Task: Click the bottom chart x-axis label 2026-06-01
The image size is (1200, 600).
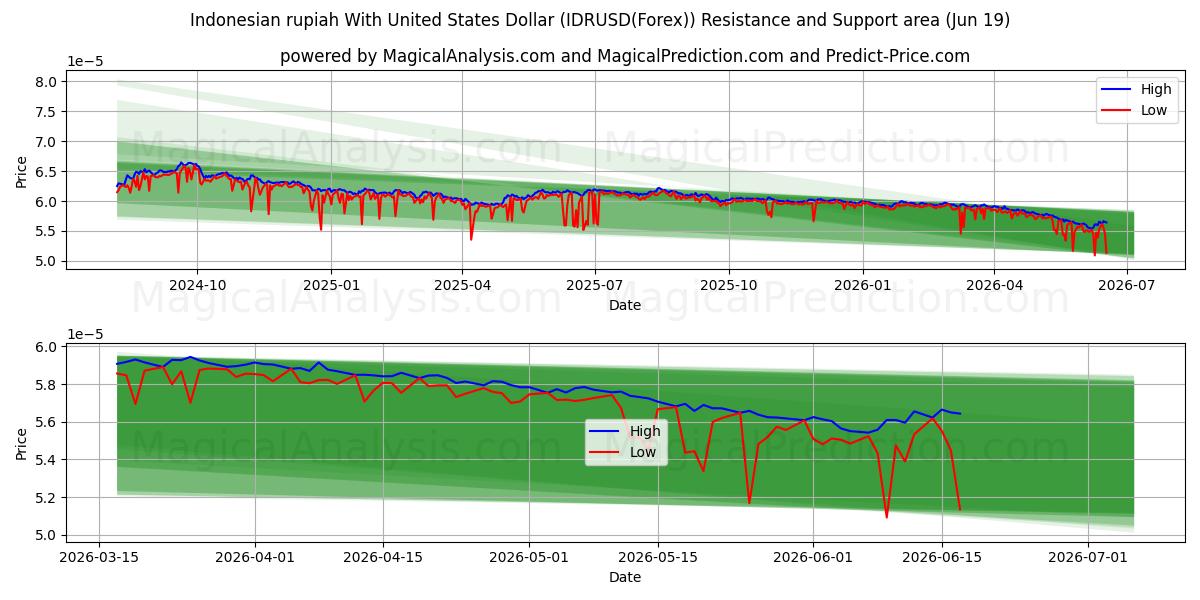Action: [813, 560]
